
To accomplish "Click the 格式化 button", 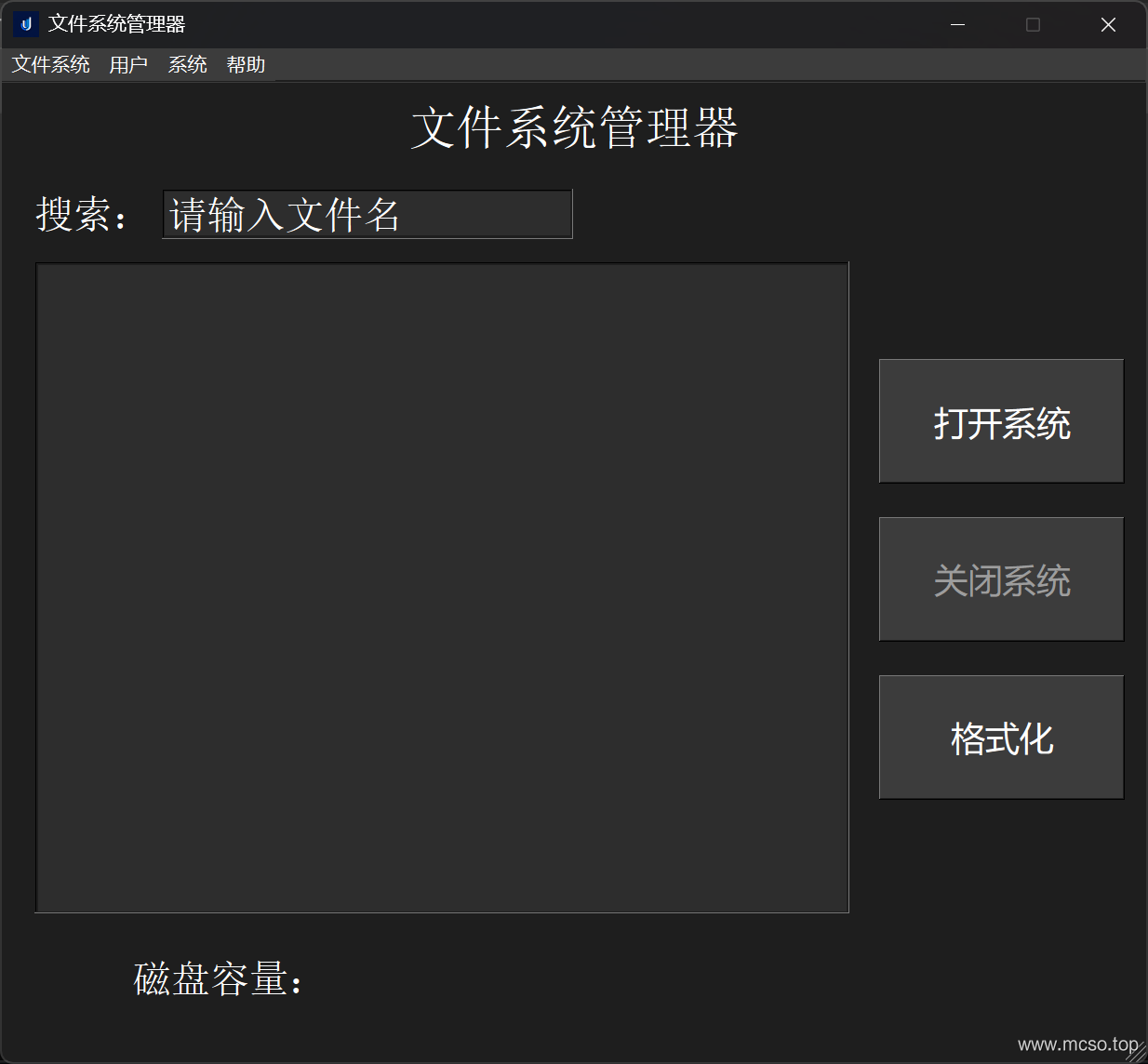I will coord(1001,738).
